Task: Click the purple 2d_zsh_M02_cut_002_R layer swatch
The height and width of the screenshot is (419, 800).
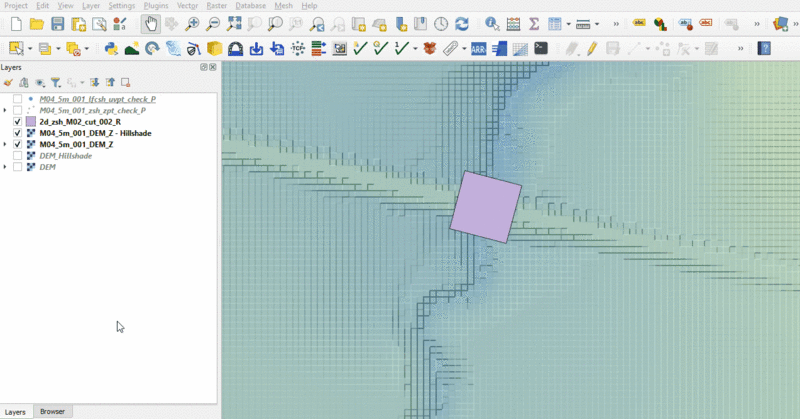Action: click(30, 121)
